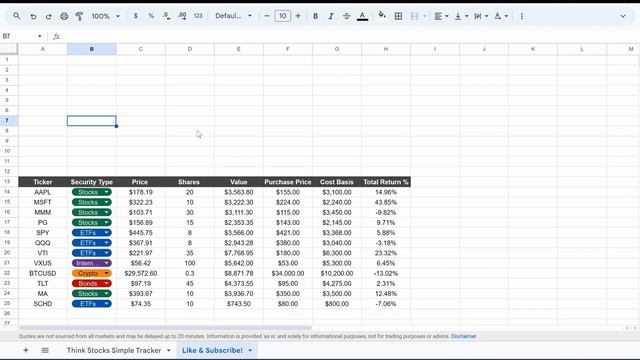The image size is (640, 360).
Task: Open TLT Bonds security type dropdown
Action: pos(107,283)
